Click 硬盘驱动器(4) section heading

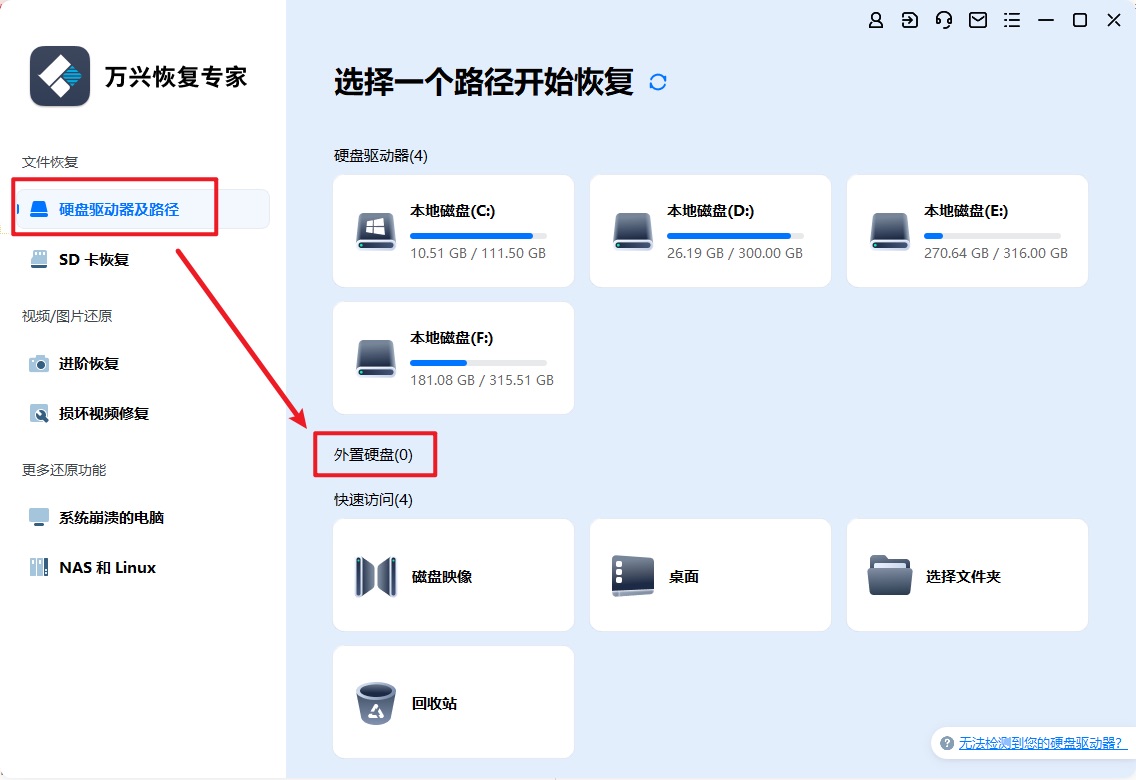(380, 156)
